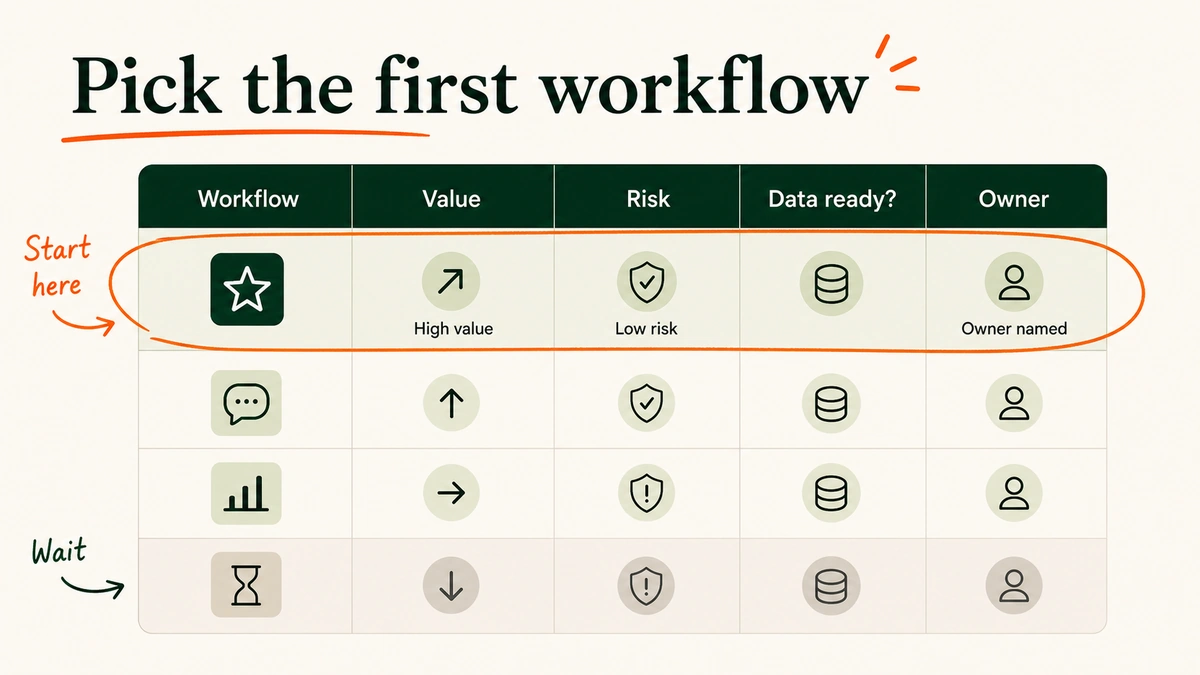Click shield alert icon in bar chart row
This screenshot has width=1200, height=675.
[x=645, y=492]
